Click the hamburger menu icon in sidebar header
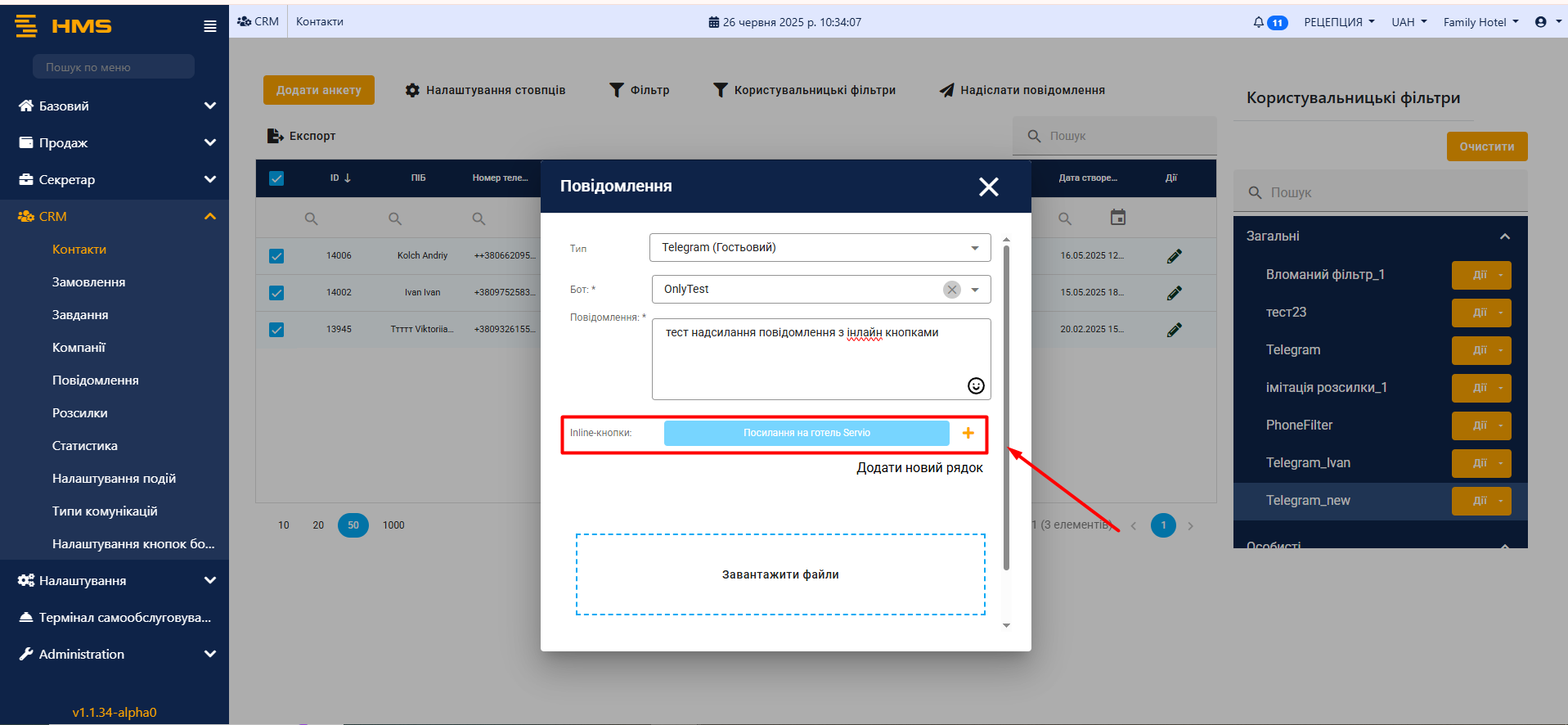The height and width of the screenshot is (725, 1568). pos(210,26)
